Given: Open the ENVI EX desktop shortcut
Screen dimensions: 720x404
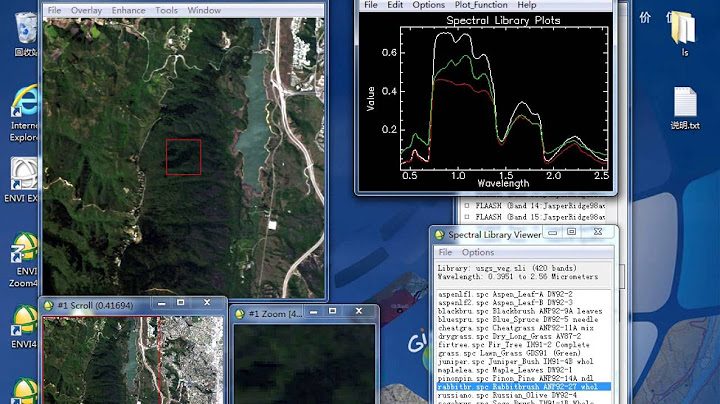Looking at the screenshot, I should [24, 174].
